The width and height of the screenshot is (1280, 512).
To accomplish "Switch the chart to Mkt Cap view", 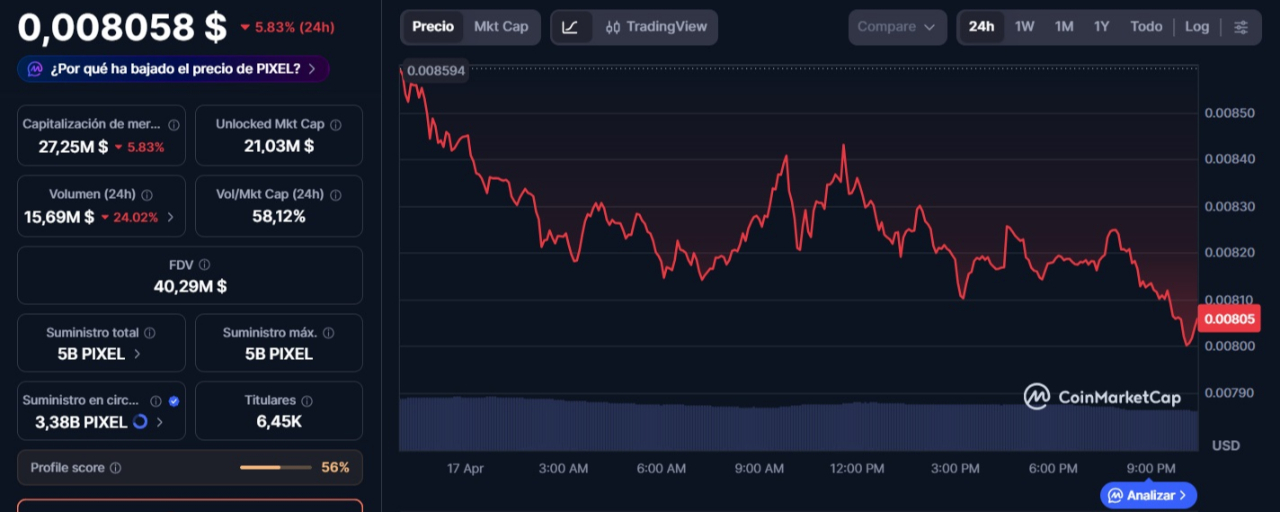I will (501, 27).
